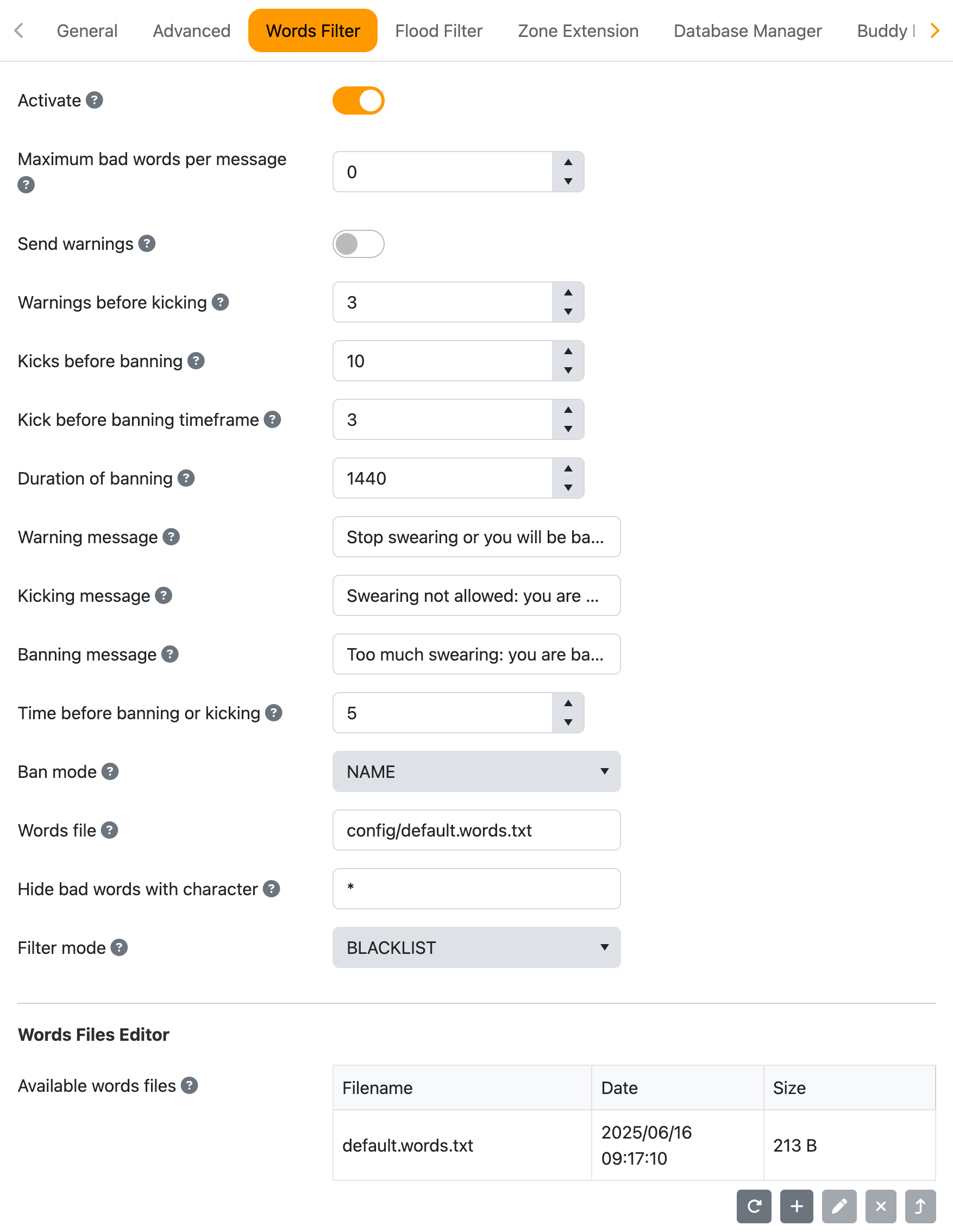Open the Database Manager tab
The height and width of the screenshot is (1232, 953).
747,30
